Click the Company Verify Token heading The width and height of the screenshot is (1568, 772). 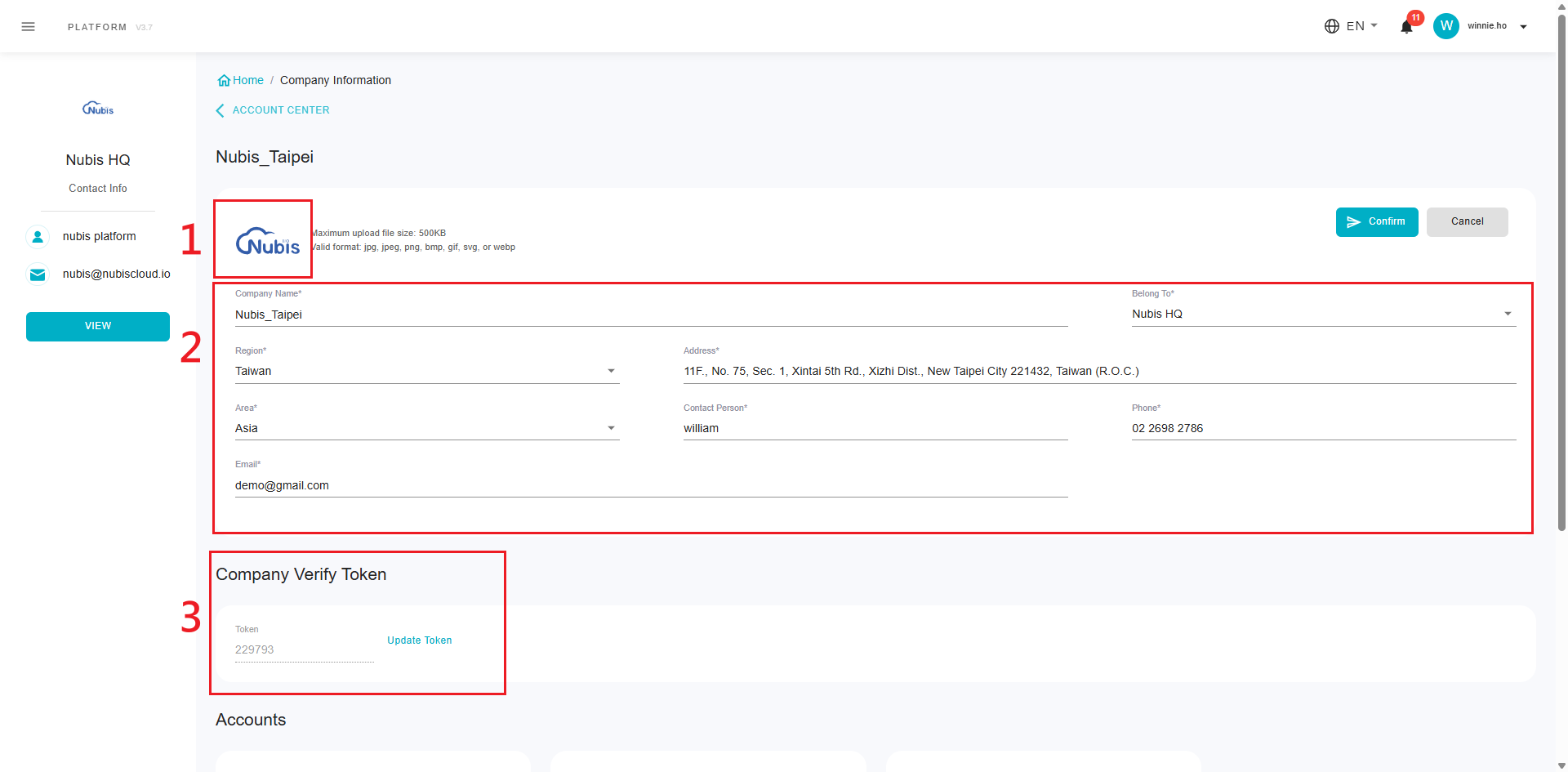[x=301, y=574]
